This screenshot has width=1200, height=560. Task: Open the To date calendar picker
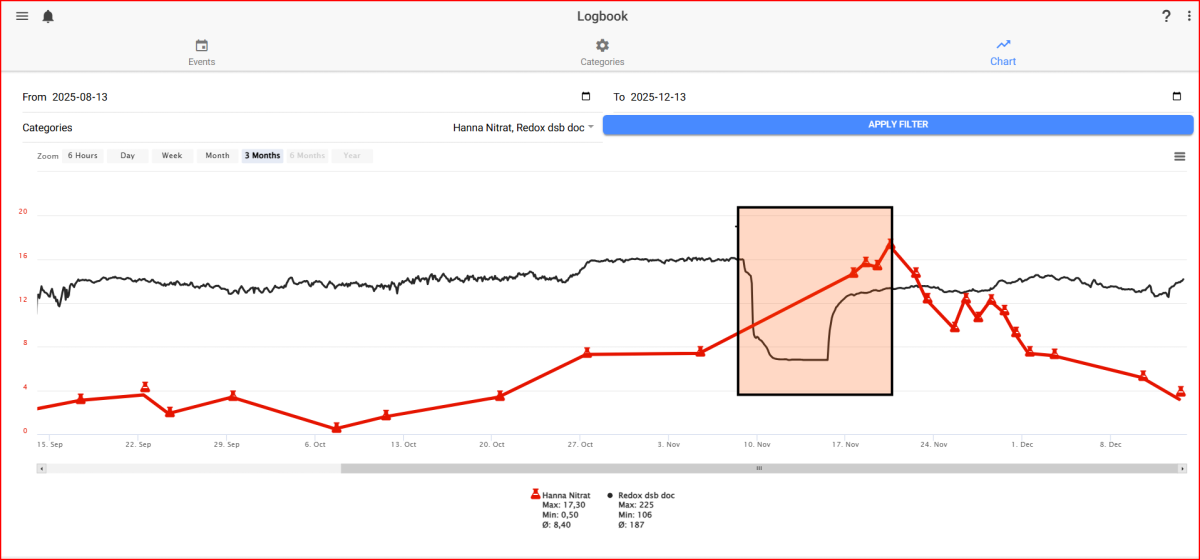coord(1176,97)
